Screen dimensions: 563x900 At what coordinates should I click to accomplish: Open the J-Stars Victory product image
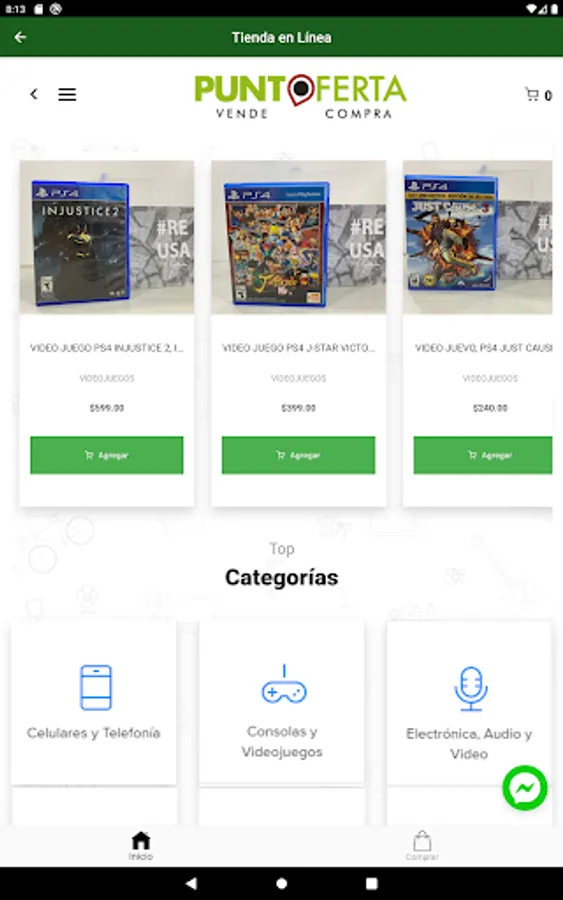pyautogui.click(x=298, y=237)
